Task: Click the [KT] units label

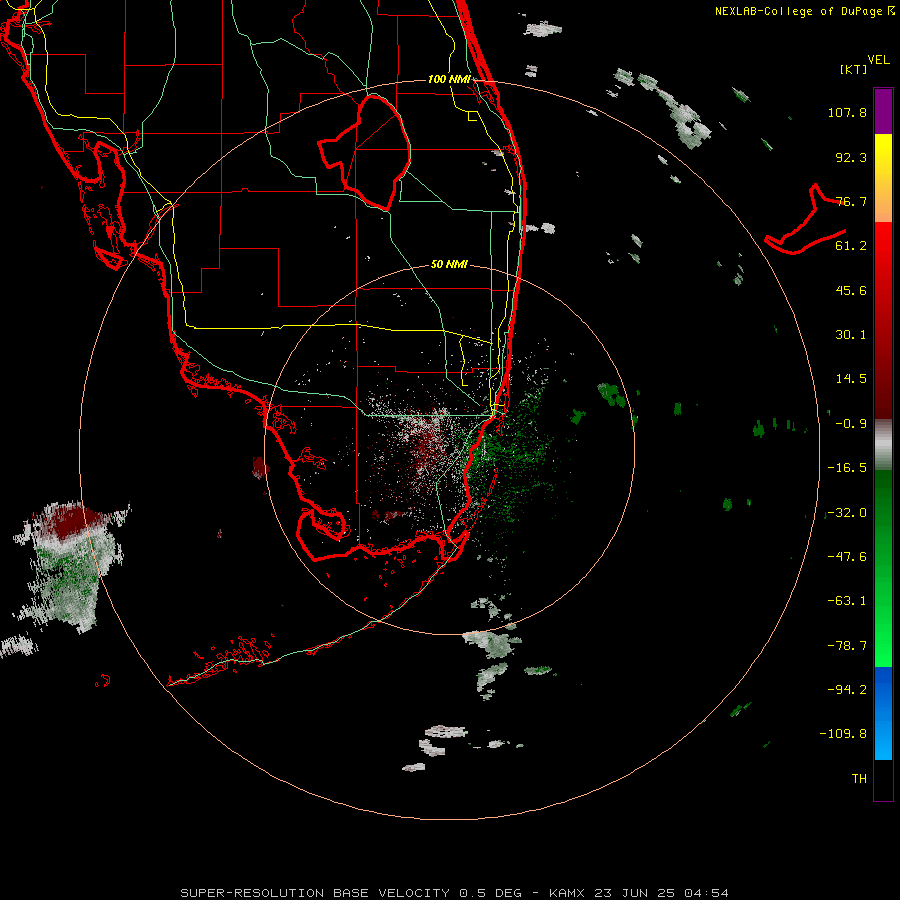Action: [854, 69]
